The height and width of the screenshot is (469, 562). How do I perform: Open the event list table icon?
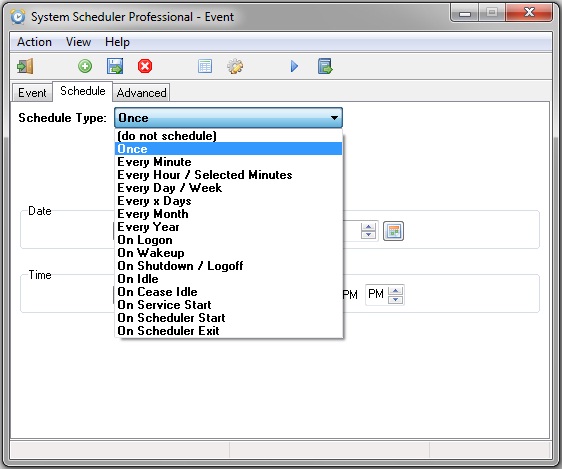pos(205,66)
